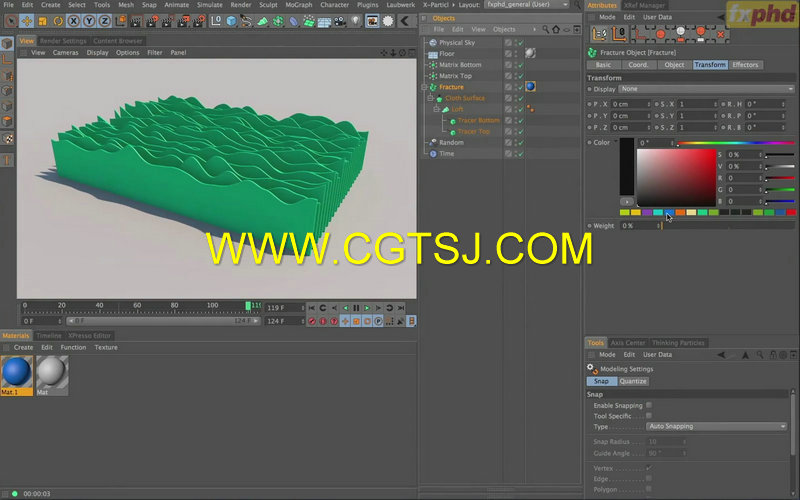Add a Light object
This screenshot has height=500, width=800.
(x=356, y=21)
